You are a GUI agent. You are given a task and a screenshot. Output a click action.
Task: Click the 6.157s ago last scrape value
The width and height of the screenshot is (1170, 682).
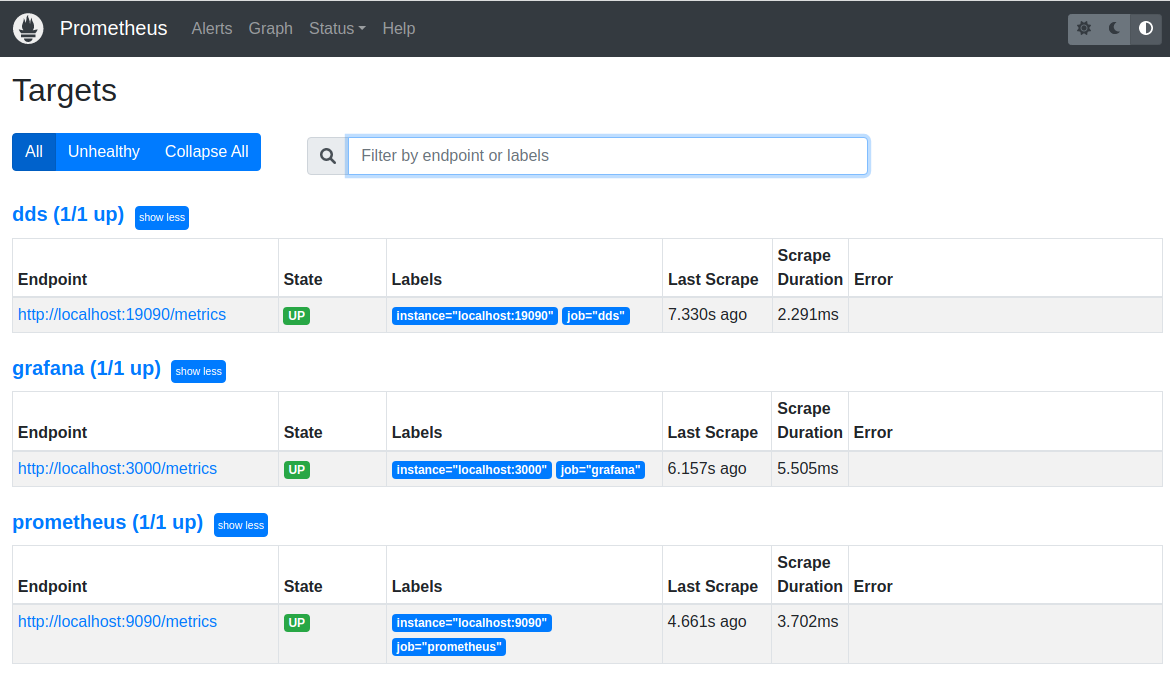[707, 469]
